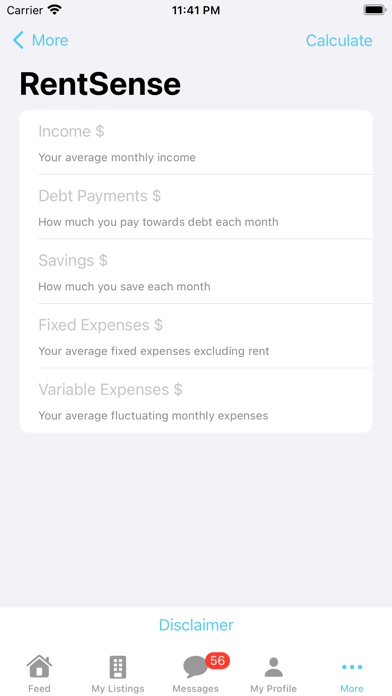Open the My Profile person icon
The height and width of the screenshot is (696, 392).
pyautogui.click(x=273, y=667)
